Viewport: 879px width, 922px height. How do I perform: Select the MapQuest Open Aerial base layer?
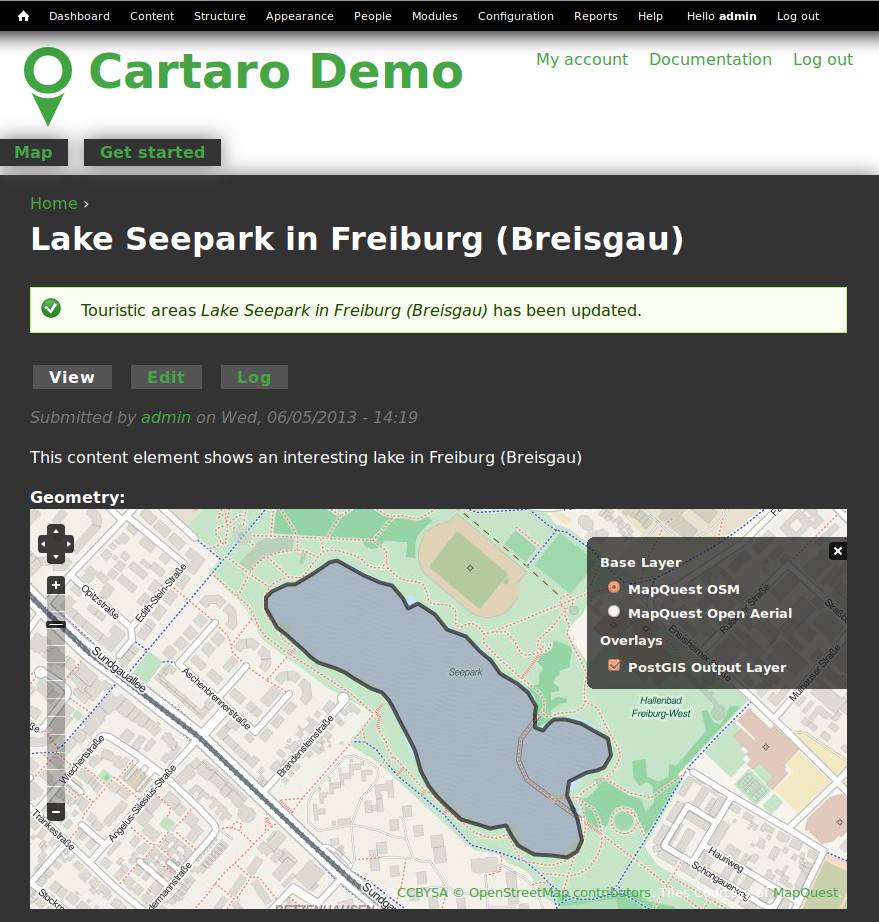coord(613,610)
